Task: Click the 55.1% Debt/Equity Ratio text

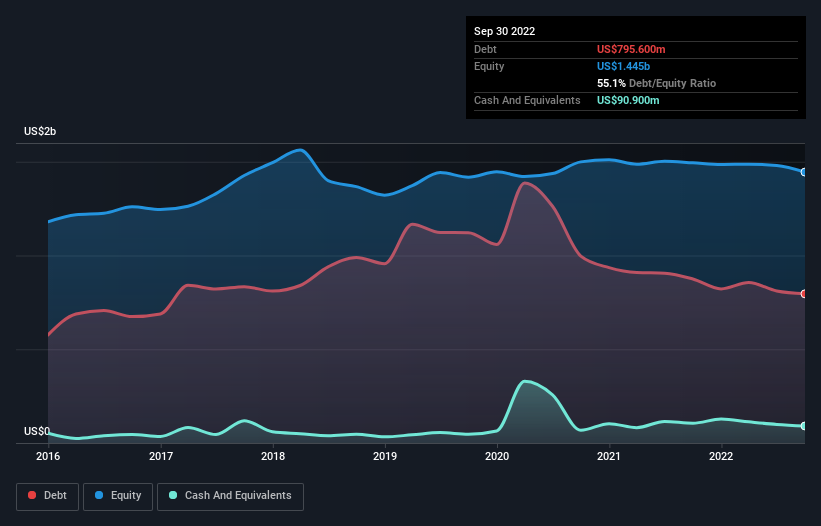Action: [x=656, y=83]
